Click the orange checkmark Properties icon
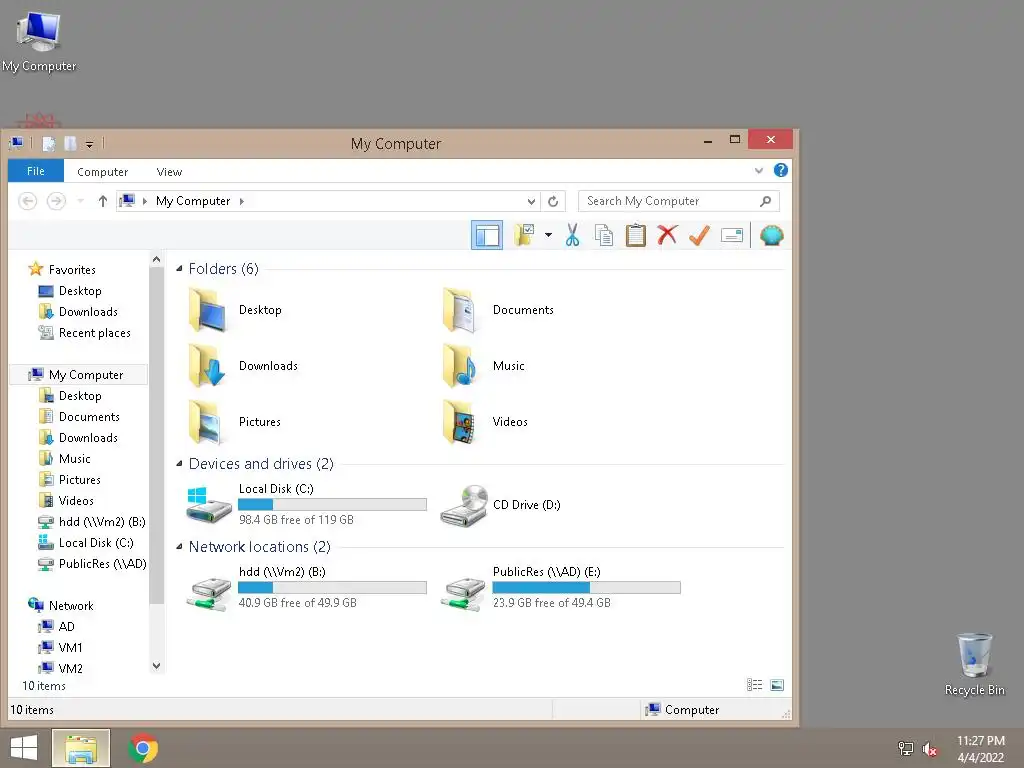 [x=699, y=235]
